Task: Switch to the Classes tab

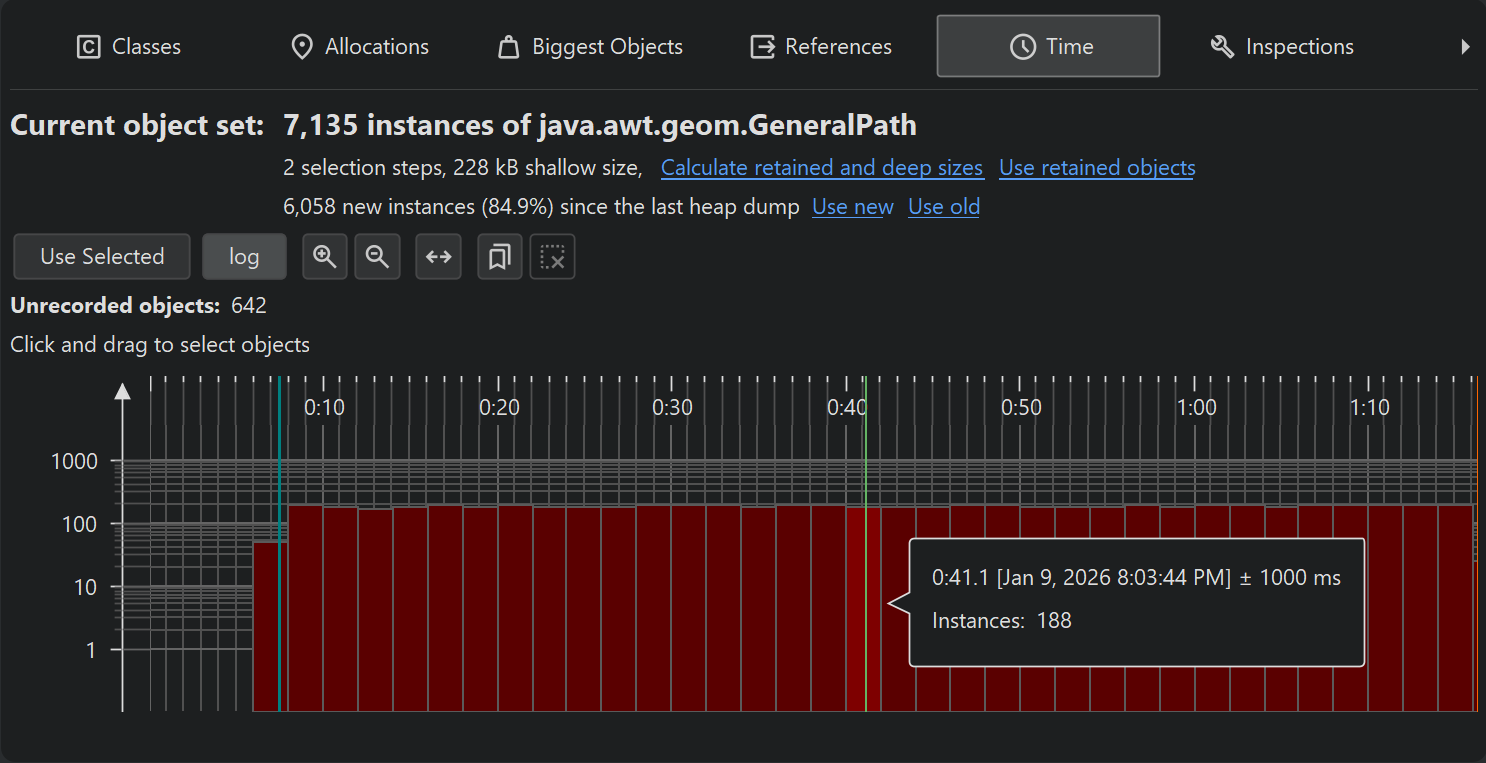Action: (x=129, y=47)
